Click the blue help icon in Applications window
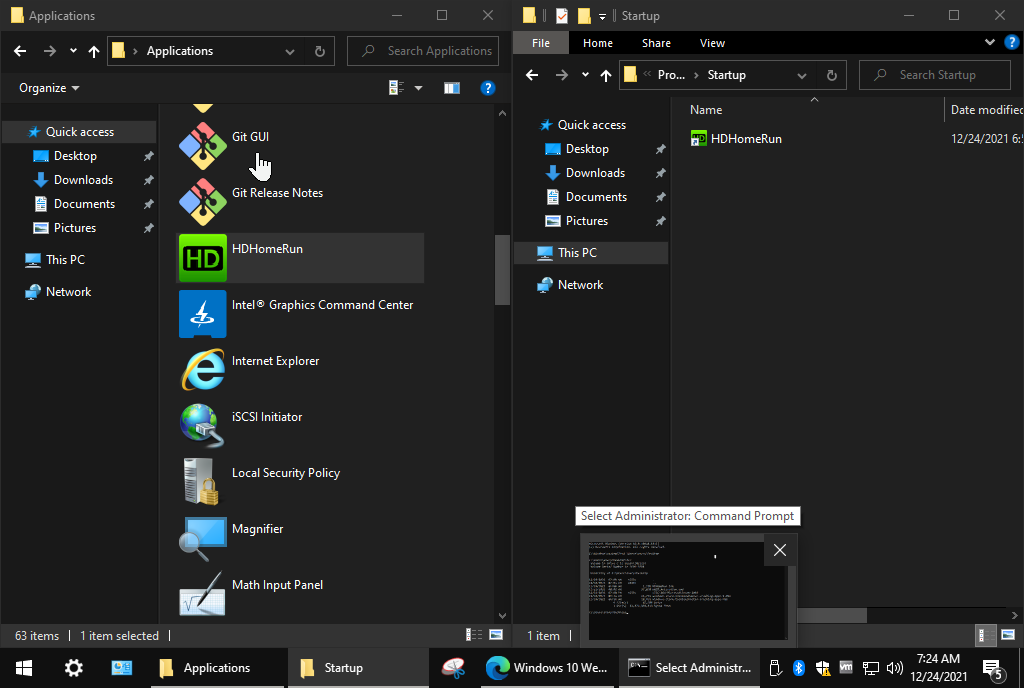 [x=488, y=88]
